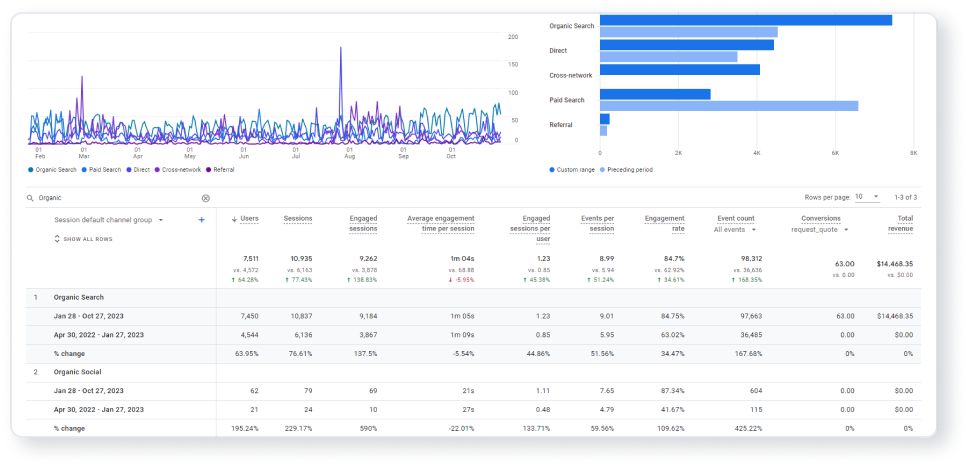The width and height of the screenshot is (968, 466).
Task: Toggle Direct legend dot in line chart
Action: (128, 170)
